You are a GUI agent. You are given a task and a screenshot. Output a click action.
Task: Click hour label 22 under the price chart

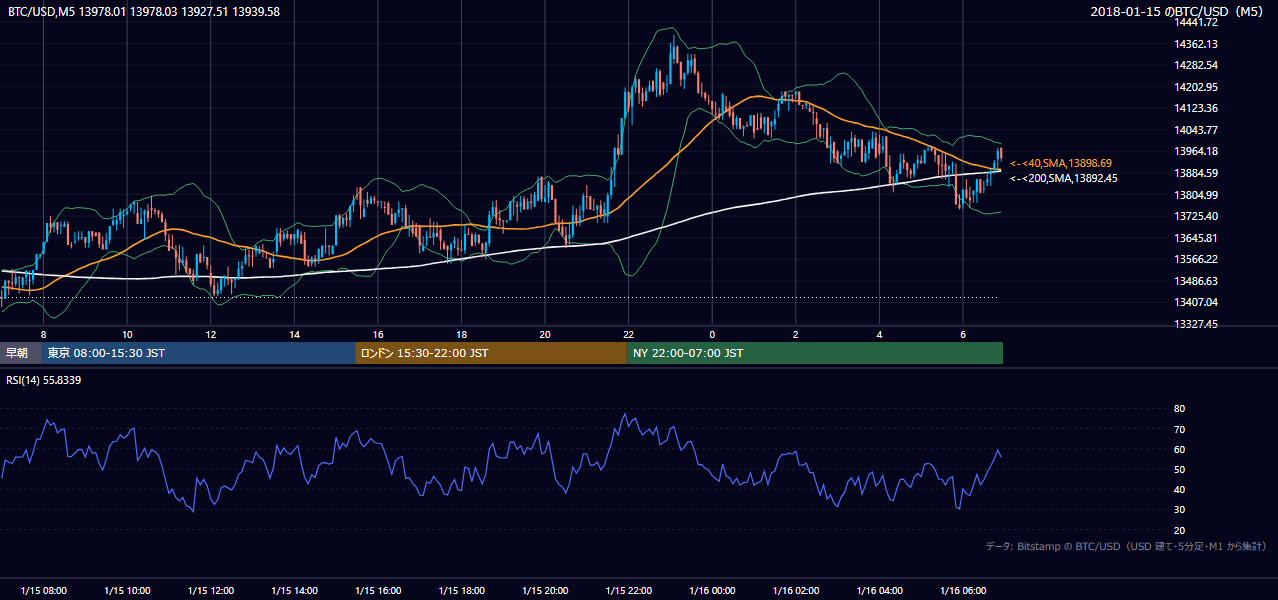point(628,334)
